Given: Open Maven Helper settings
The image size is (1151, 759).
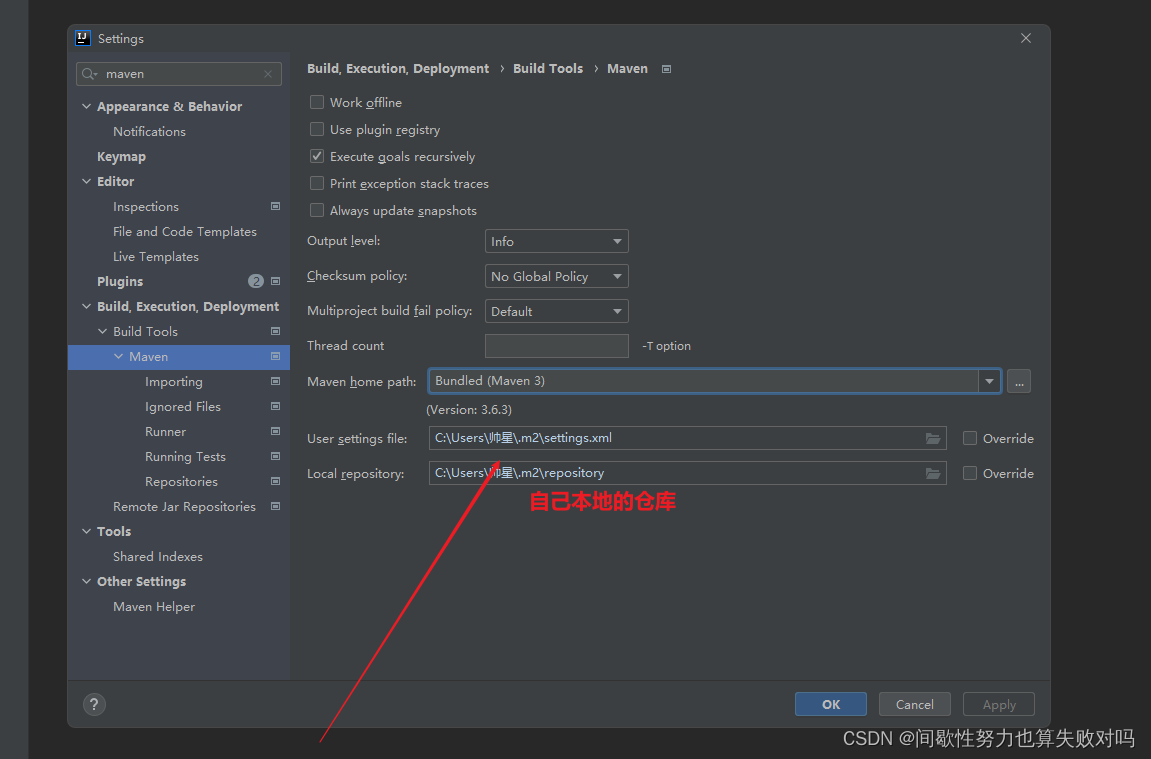Looking at the screenshot, I should pyautogui.click(x=154, y=606).
